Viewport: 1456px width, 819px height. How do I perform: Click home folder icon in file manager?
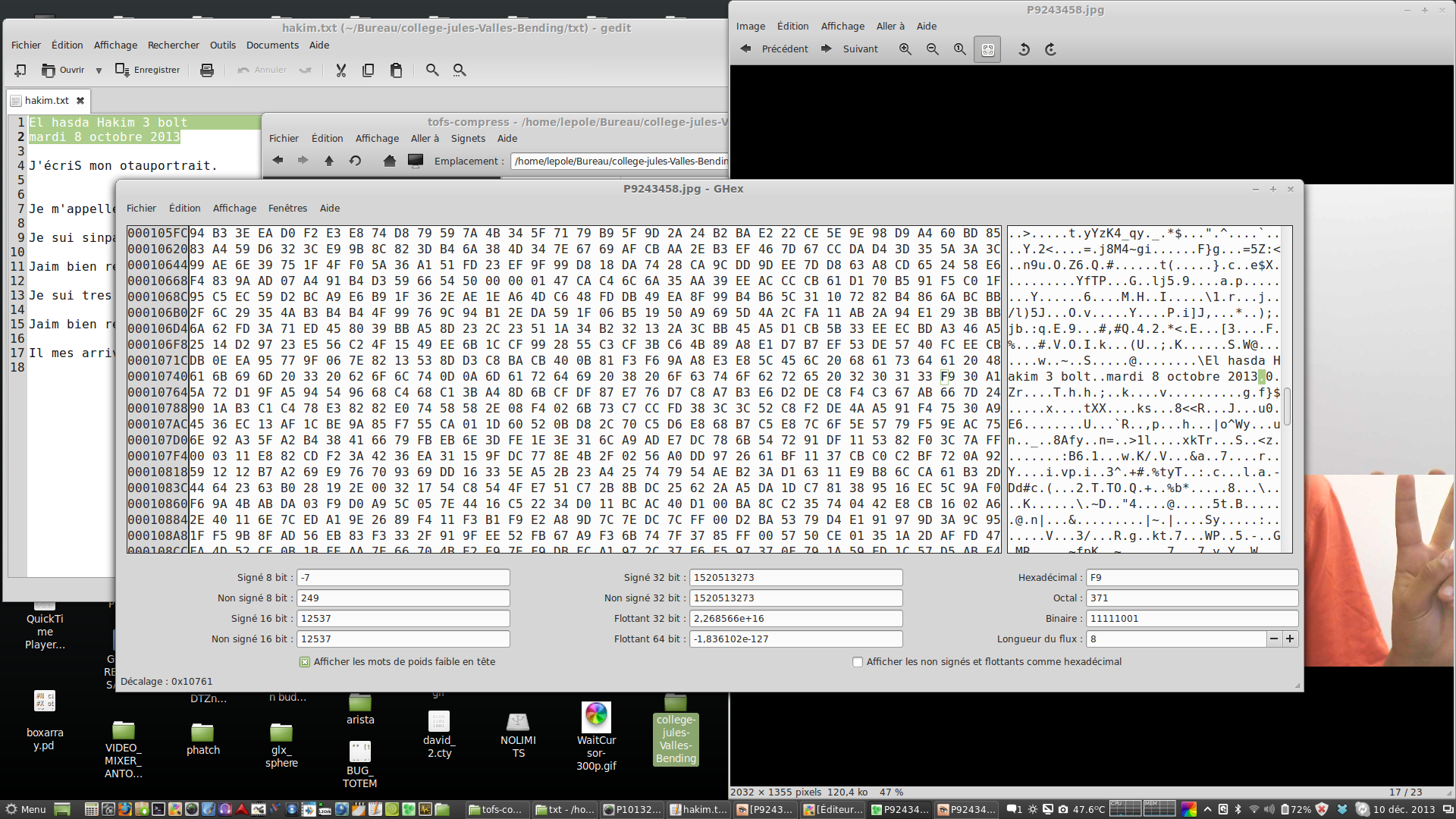[389, 161]
